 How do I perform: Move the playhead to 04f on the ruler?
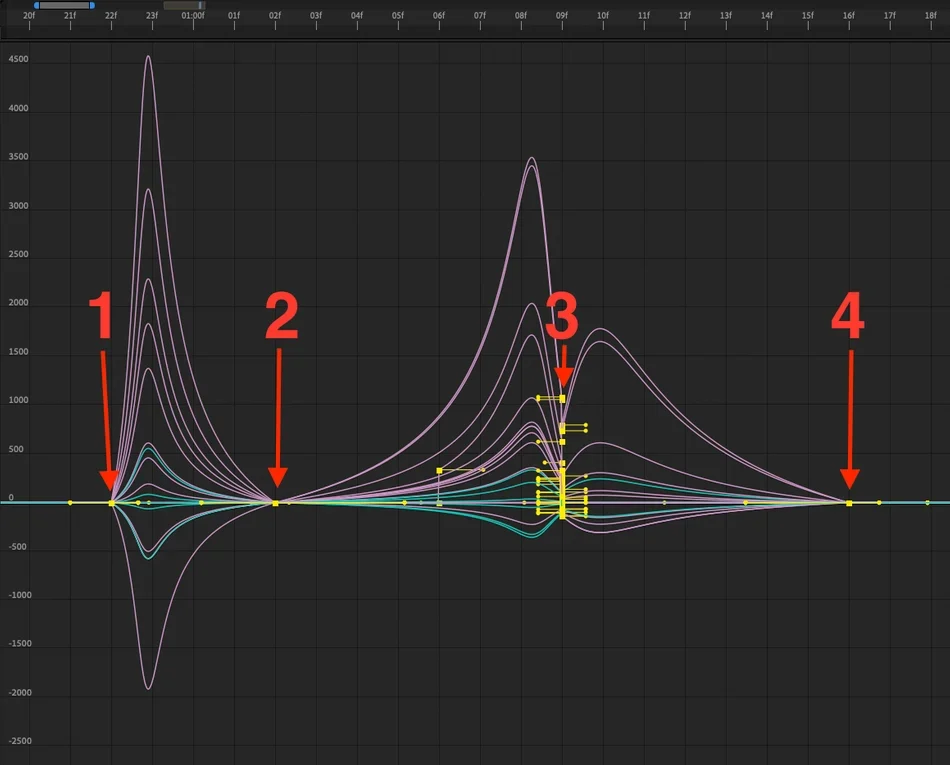(357, 16)
